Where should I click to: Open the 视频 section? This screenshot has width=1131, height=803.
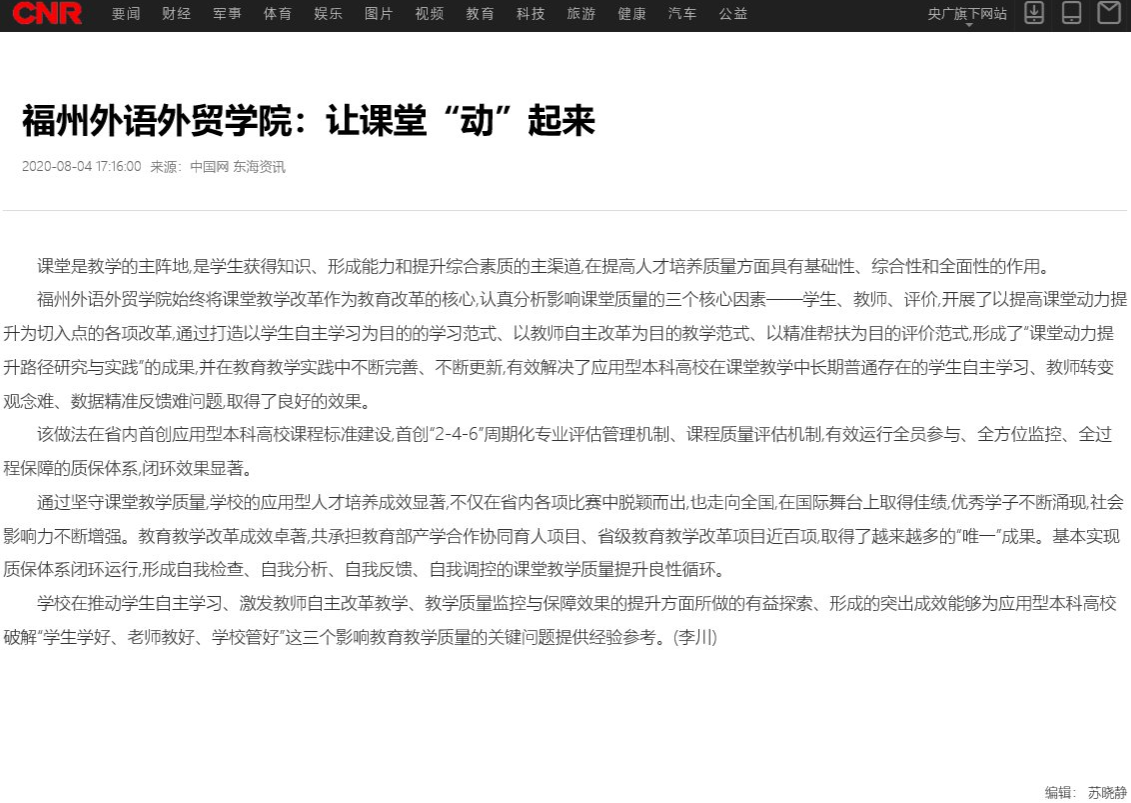[429, 14]
